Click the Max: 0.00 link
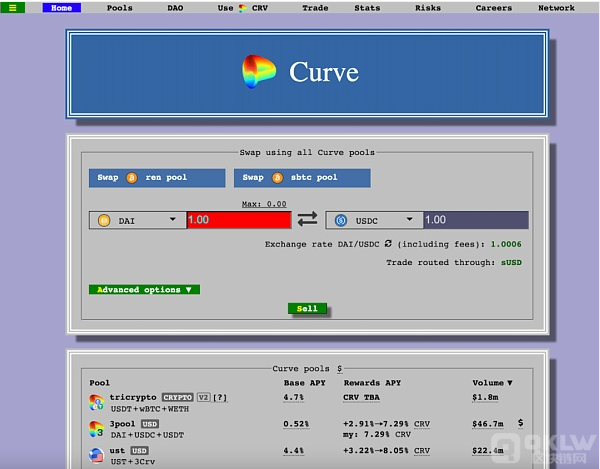 264,204
